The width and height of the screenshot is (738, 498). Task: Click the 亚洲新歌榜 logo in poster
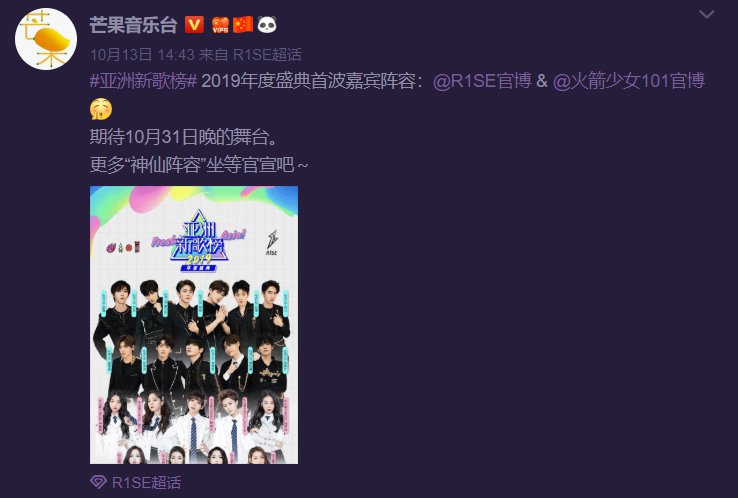pos(200,241)
